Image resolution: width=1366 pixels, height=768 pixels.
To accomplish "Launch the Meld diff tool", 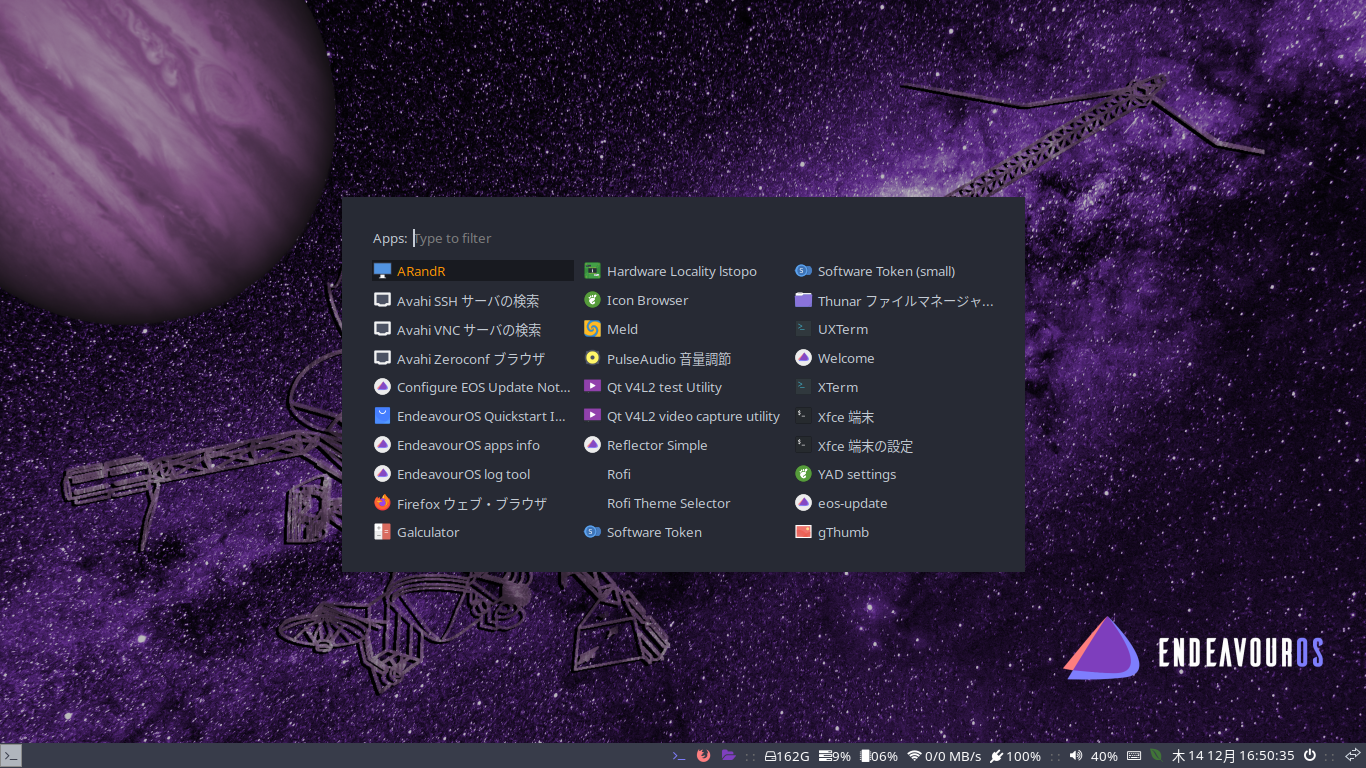I will [x=683, y=329].
